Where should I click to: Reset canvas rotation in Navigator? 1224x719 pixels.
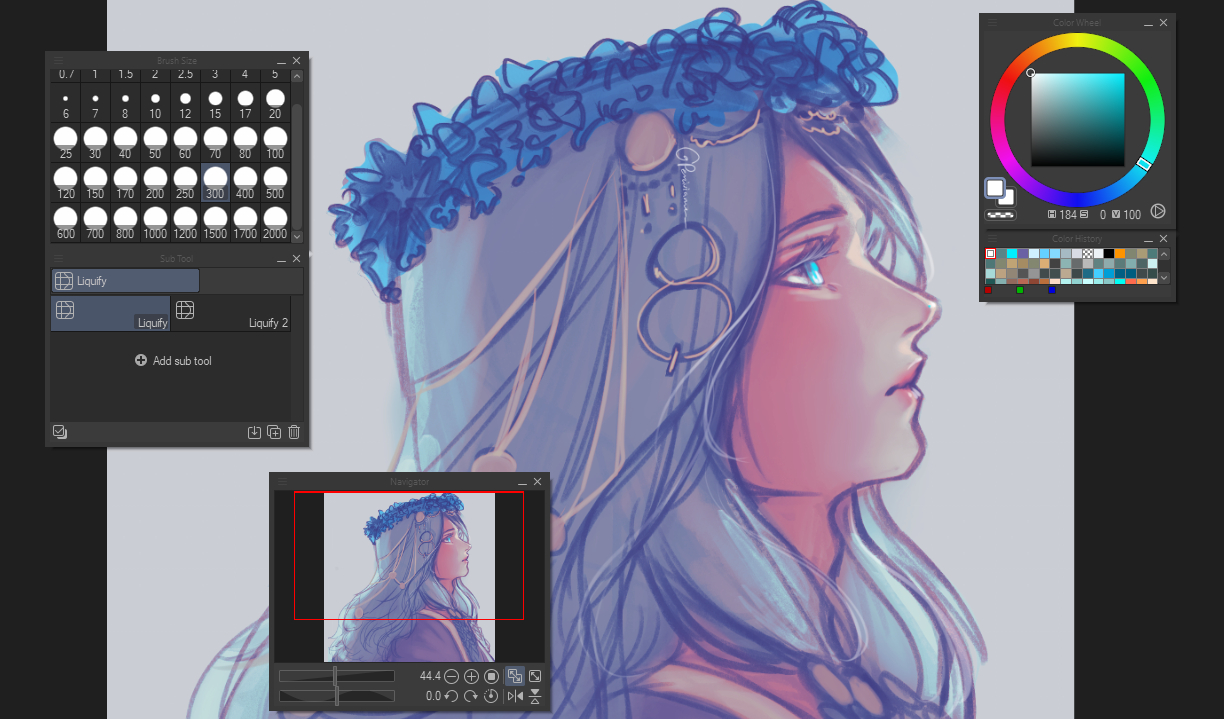click(x=491, y=696)
